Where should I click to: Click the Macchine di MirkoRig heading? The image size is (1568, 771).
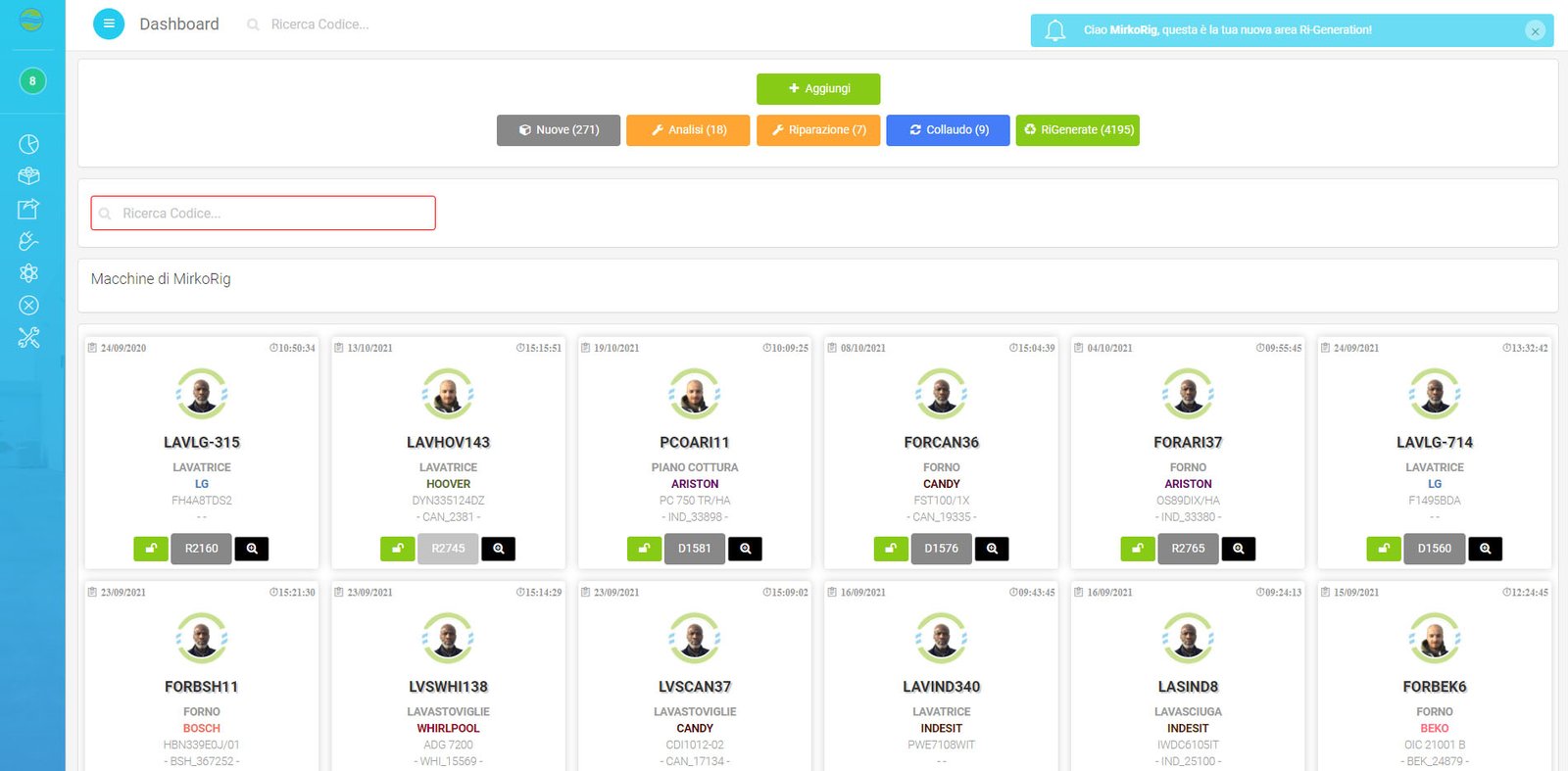point(161,279)
